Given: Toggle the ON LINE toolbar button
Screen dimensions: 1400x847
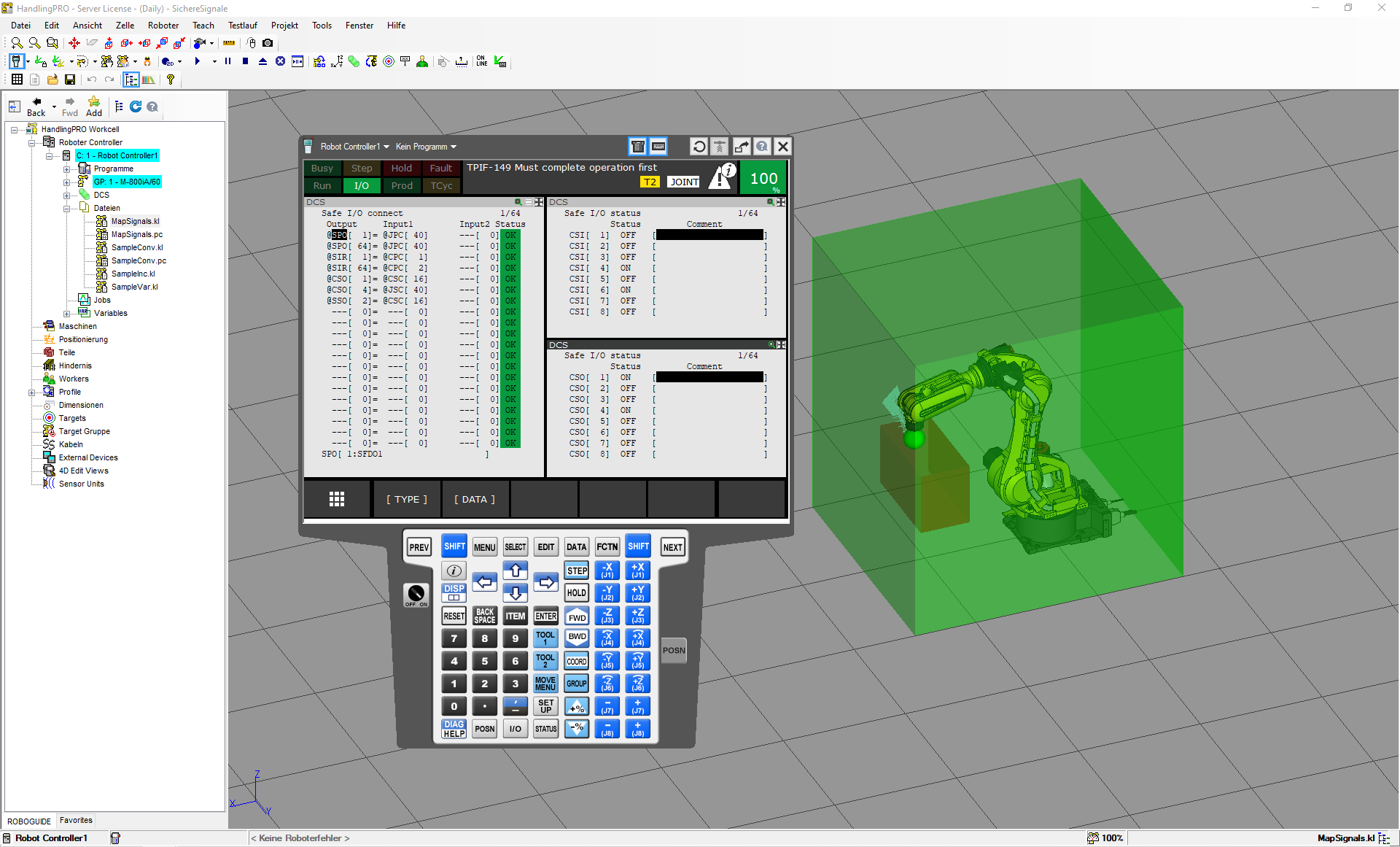Looking at the screenshot, I should (481, 62).
